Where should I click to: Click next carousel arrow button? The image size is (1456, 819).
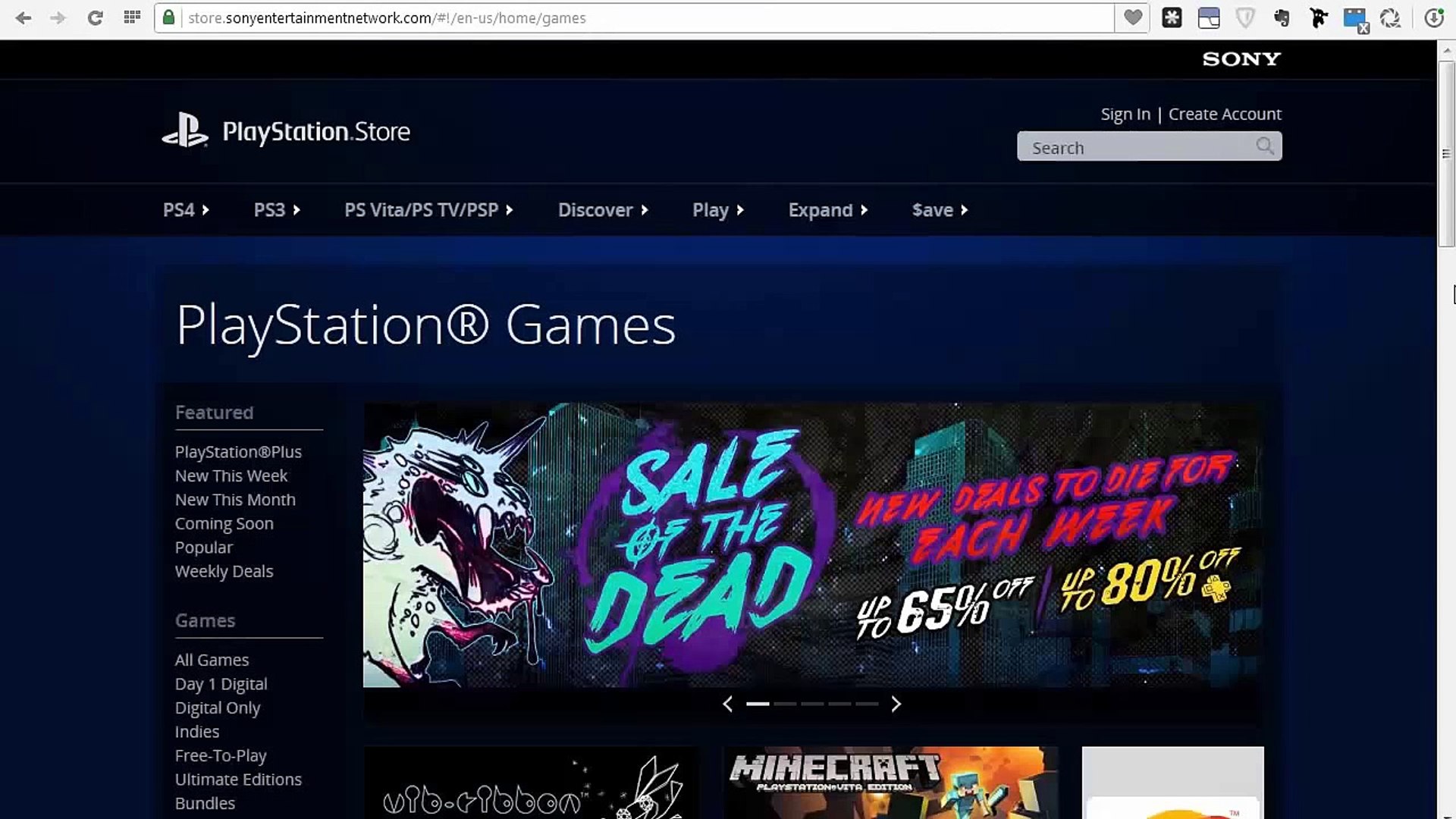(x=896, y=703)
